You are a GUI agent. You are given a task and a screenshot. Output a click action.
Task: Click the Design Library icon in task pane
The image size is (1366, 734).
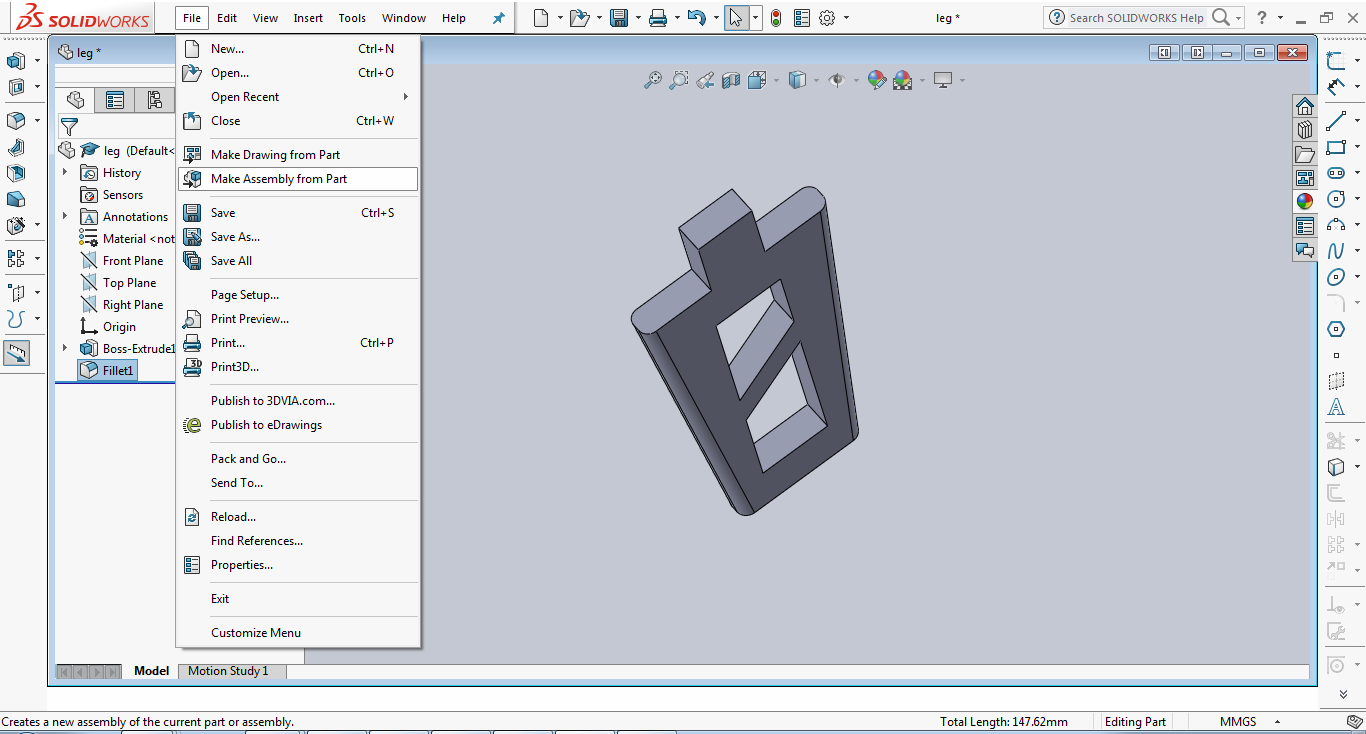tap(1305, 130)
